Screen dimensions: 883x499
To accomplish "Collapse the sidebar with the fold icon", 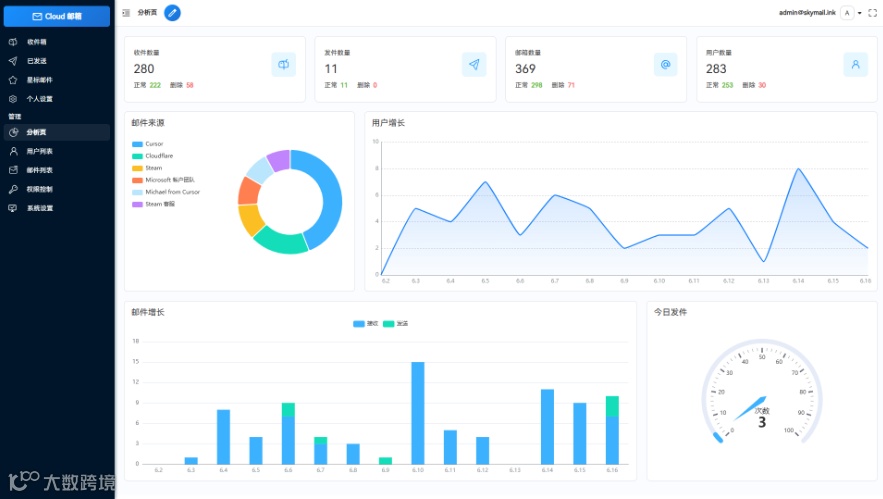I will [x=126, y=12].
